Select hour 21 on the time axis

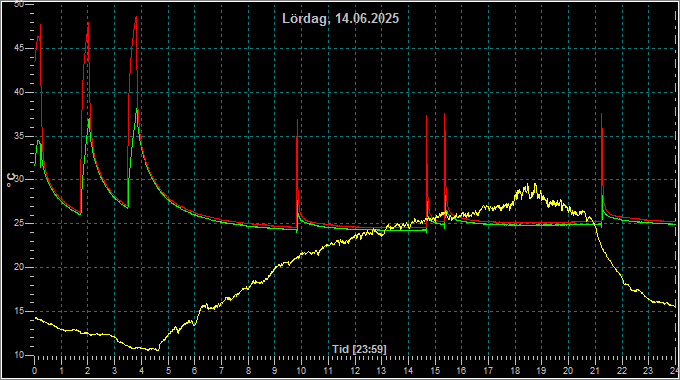coord(595,371)
